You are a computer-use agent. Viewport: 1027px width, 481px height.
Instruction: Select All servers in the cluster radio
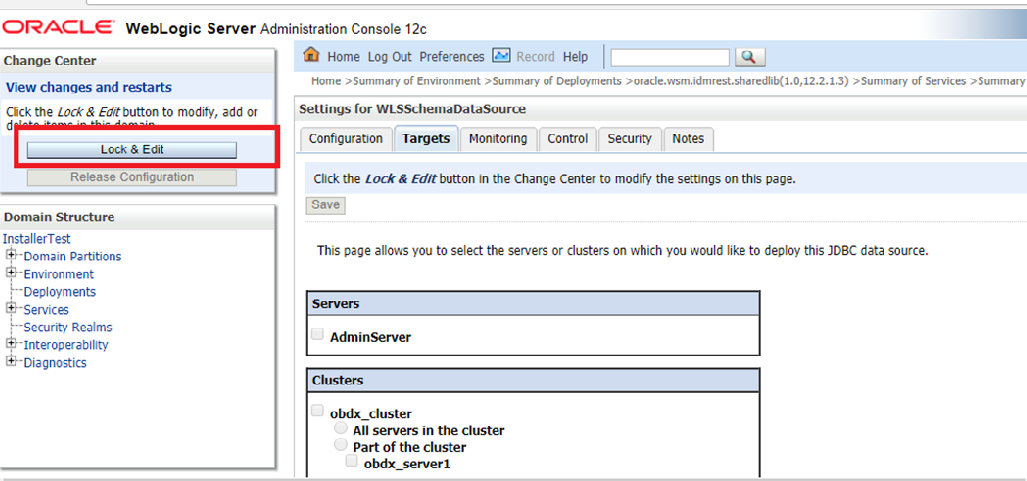pyautogui.click(x=341, y=429)
